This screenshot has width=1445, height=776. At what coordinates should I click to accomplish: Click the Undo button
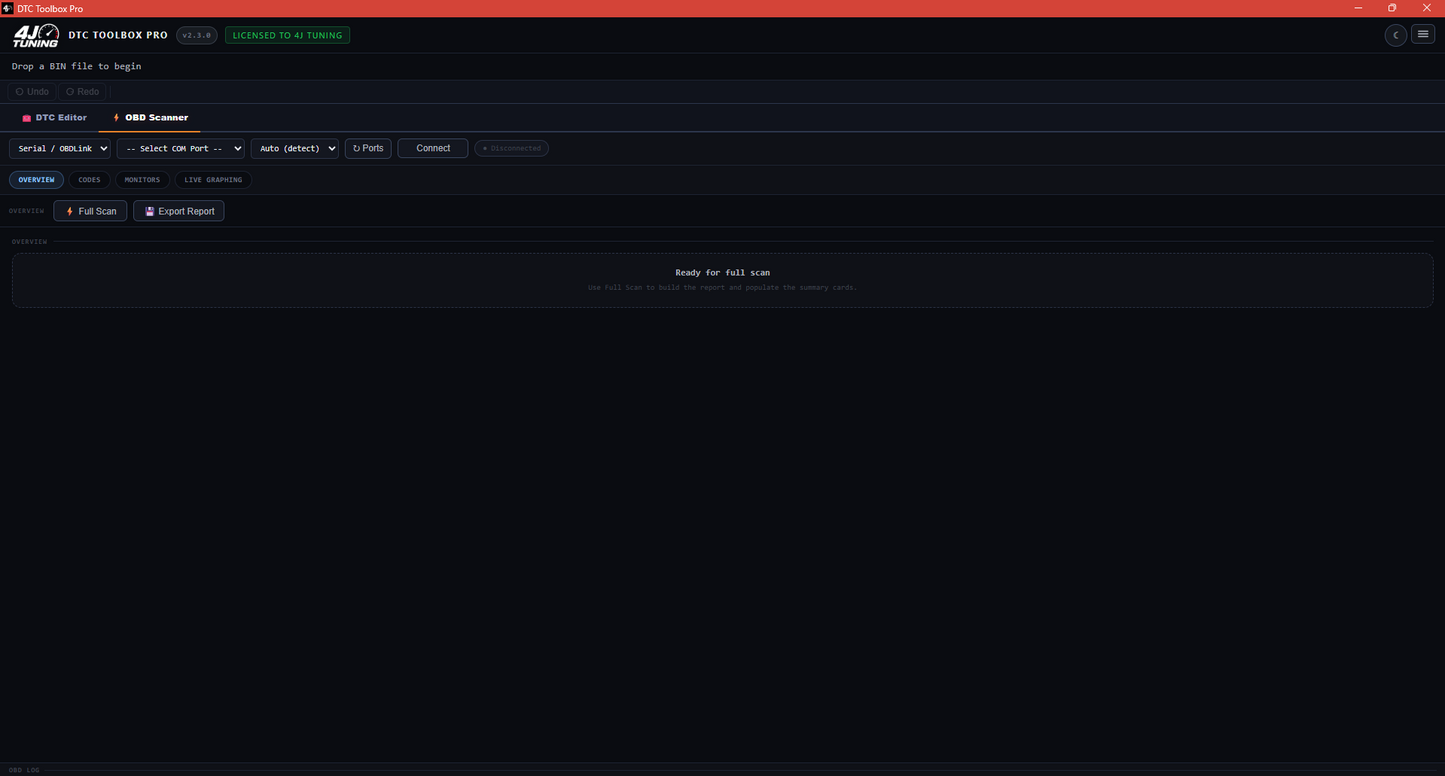[32, 92]
